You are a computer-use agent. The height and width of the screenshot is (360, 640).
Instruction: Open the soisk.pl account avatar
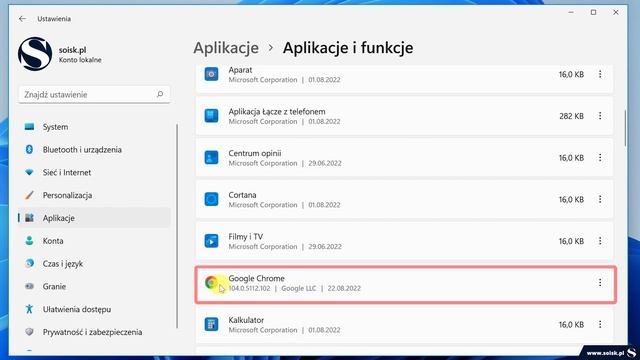(x=35, y=54)
